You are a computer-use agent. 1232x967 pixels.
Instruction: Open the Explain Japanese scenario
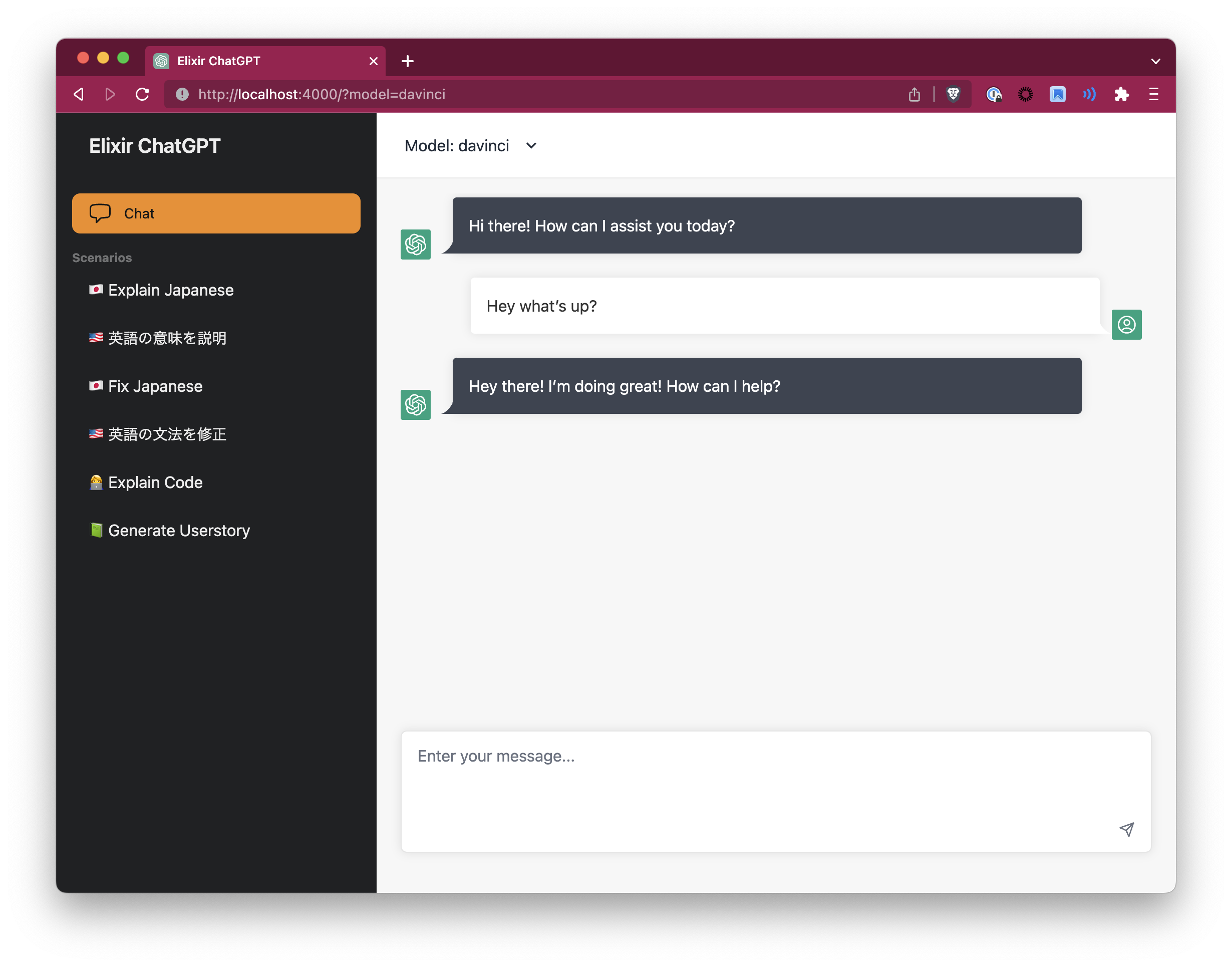(x=170, y=290)
